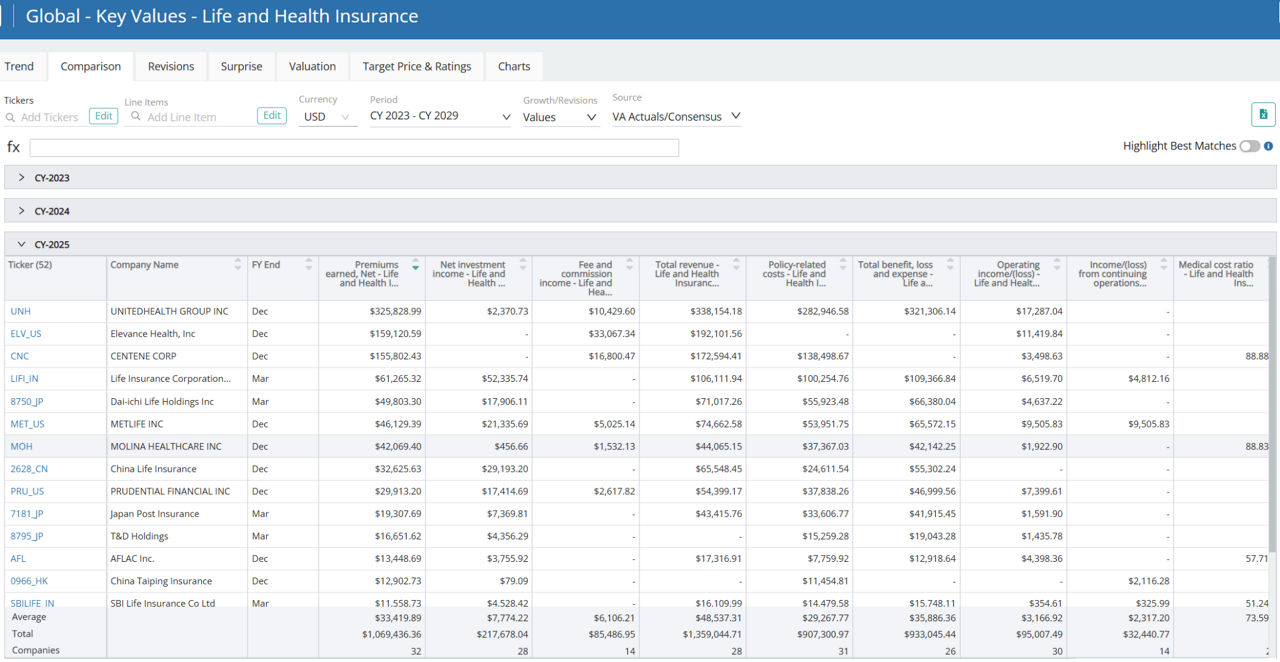Click the info icon beside Highlight Best Matches

[x=1270, y=146]
